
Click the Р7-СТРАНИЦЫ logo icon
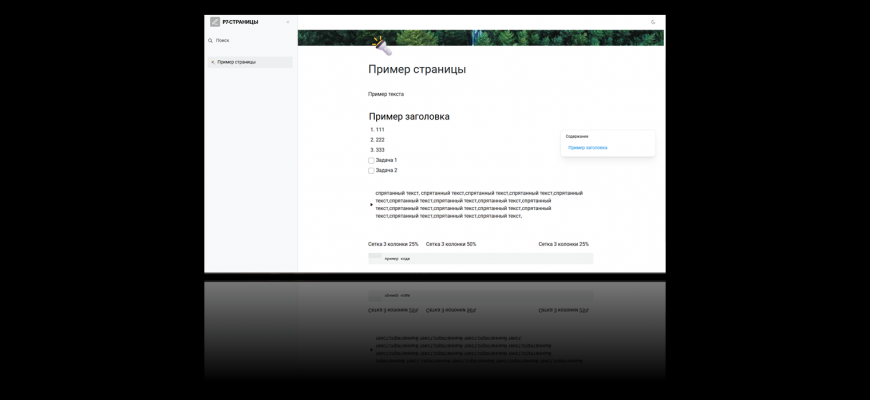click(215, 22)
